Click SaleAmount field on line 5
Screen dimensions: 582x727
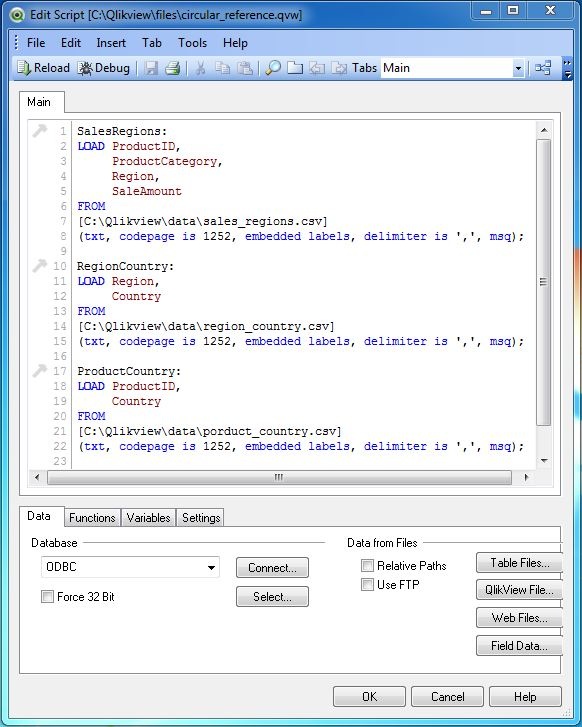click(147, 191)
